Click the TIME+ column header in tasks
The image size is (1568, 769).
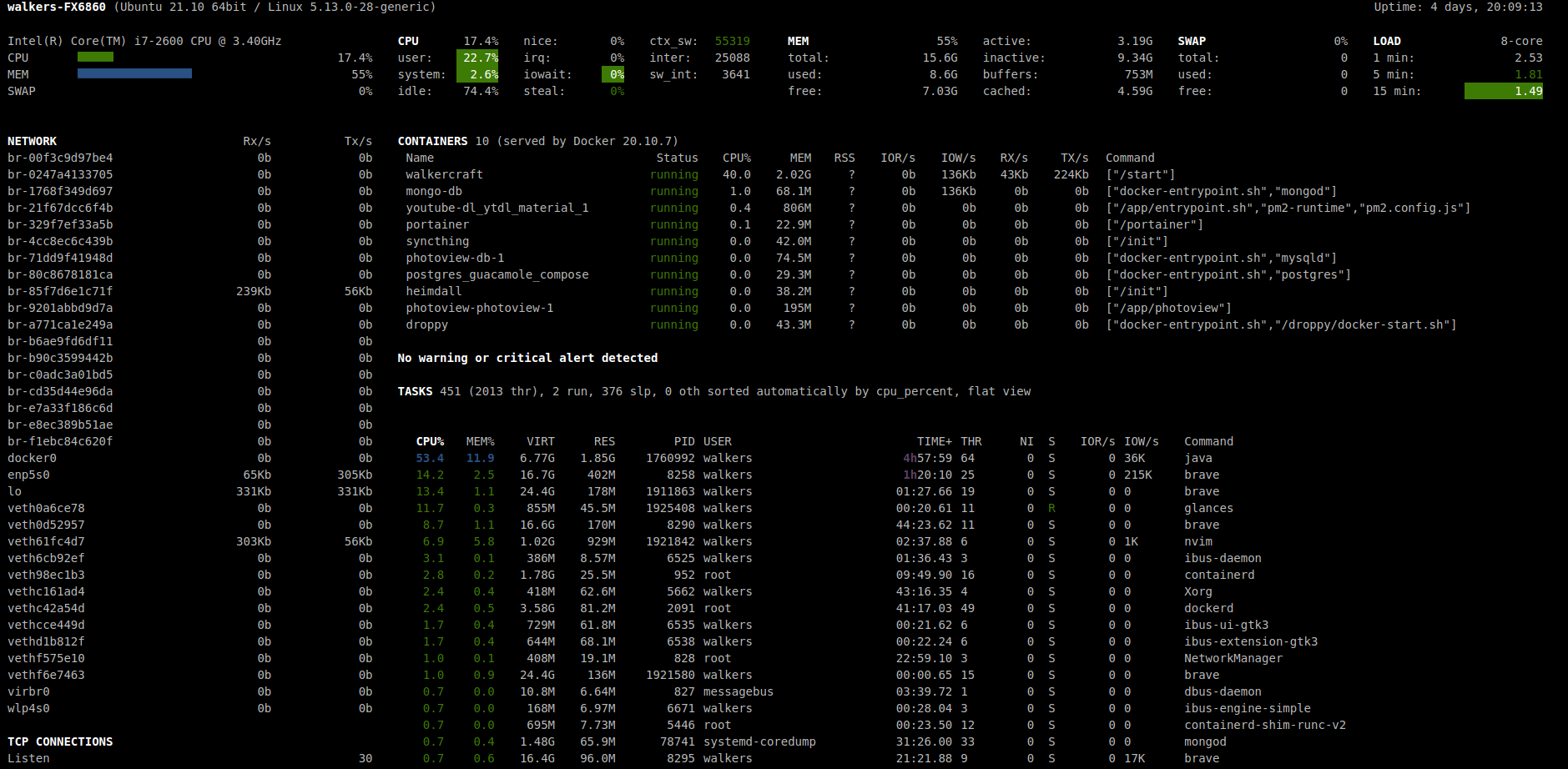coord(934,441)
